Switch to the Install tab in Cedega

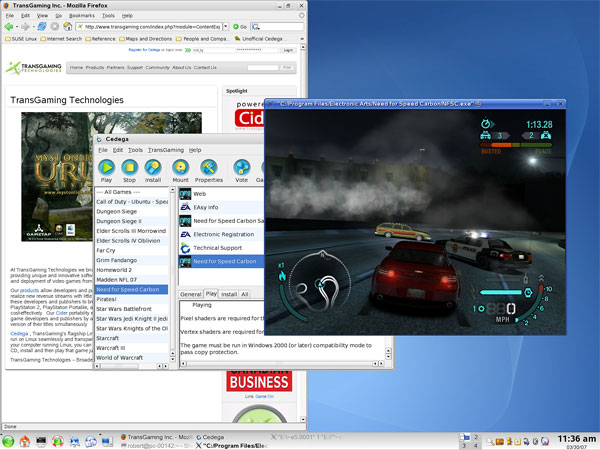tap(228, 294)
